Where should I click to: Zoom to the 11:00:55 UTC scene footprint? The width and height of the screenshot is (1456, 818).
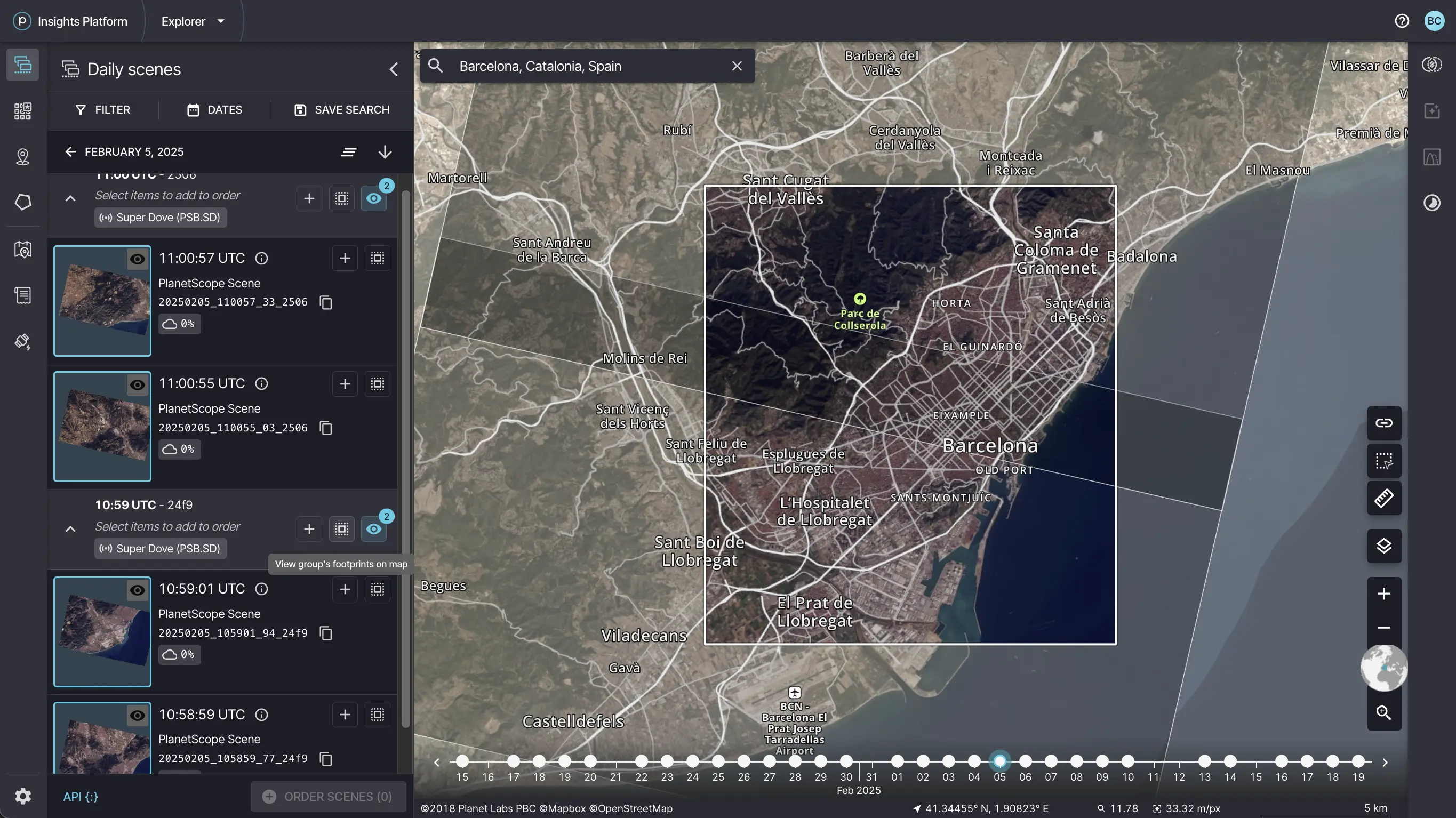click(x=378, y=384)
